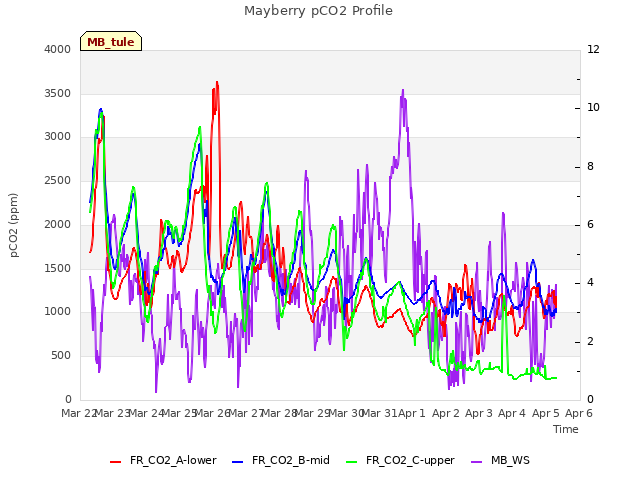Click the purple wind speed peak near Apr 1
640x480 pixels.
pos(403,91)
